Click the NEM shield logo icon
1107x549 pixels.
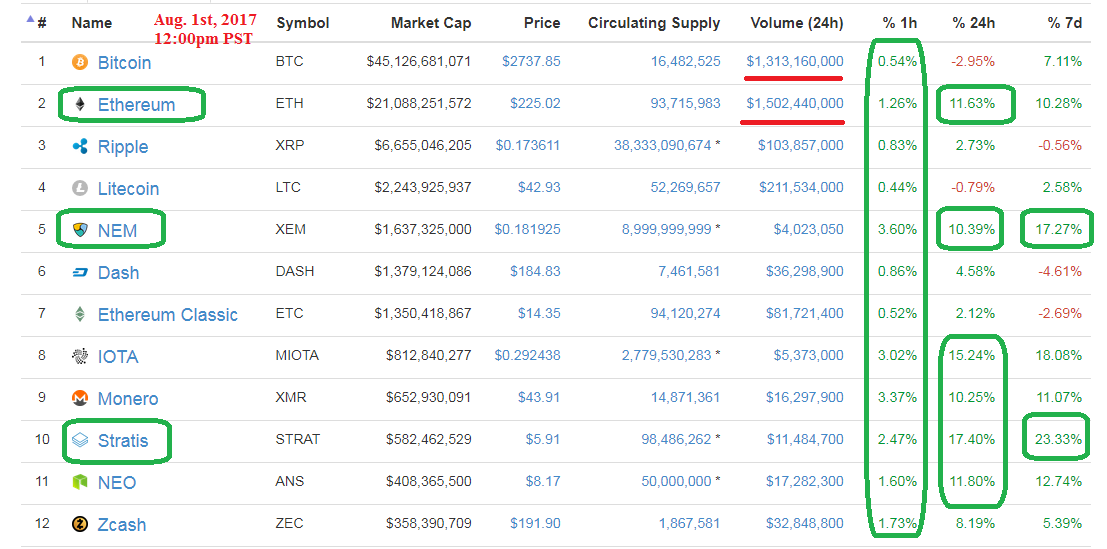pyautogui.click(x=80, y=230)
